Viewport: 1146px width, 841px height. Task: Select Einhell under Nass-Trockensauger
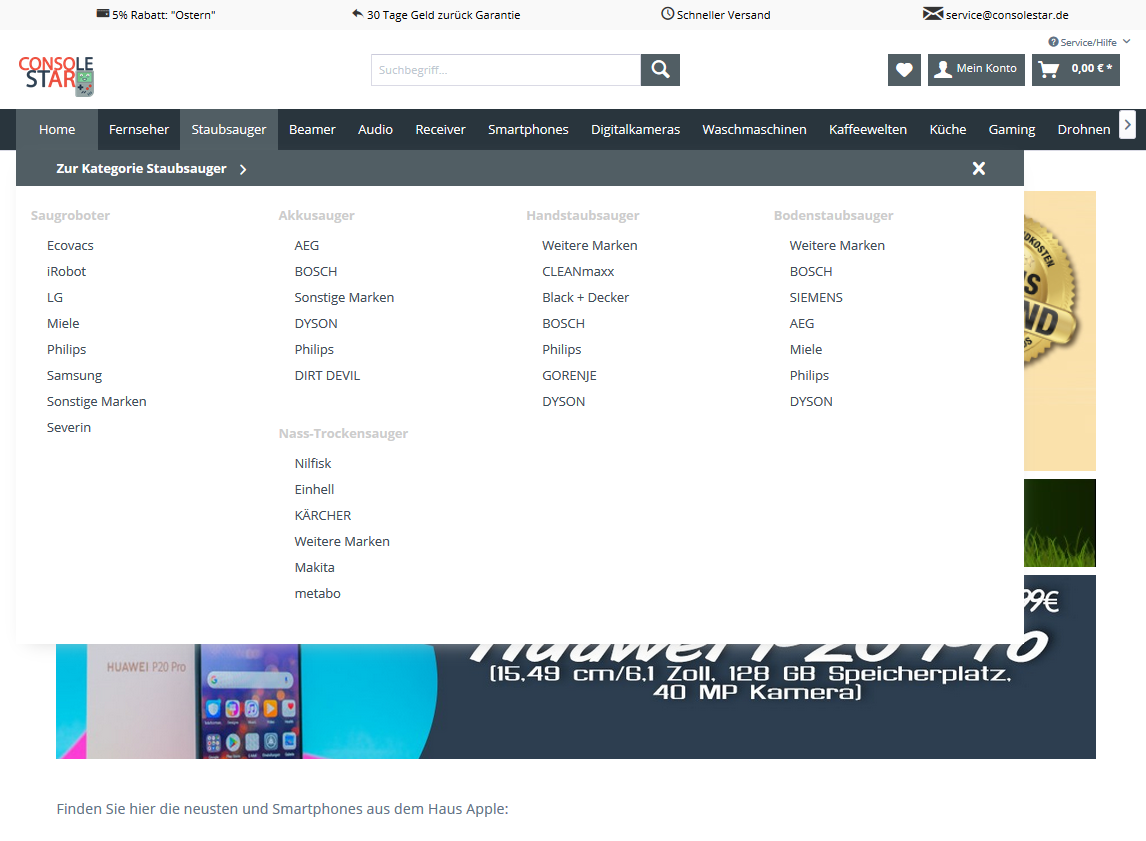[x=314, y=490]
